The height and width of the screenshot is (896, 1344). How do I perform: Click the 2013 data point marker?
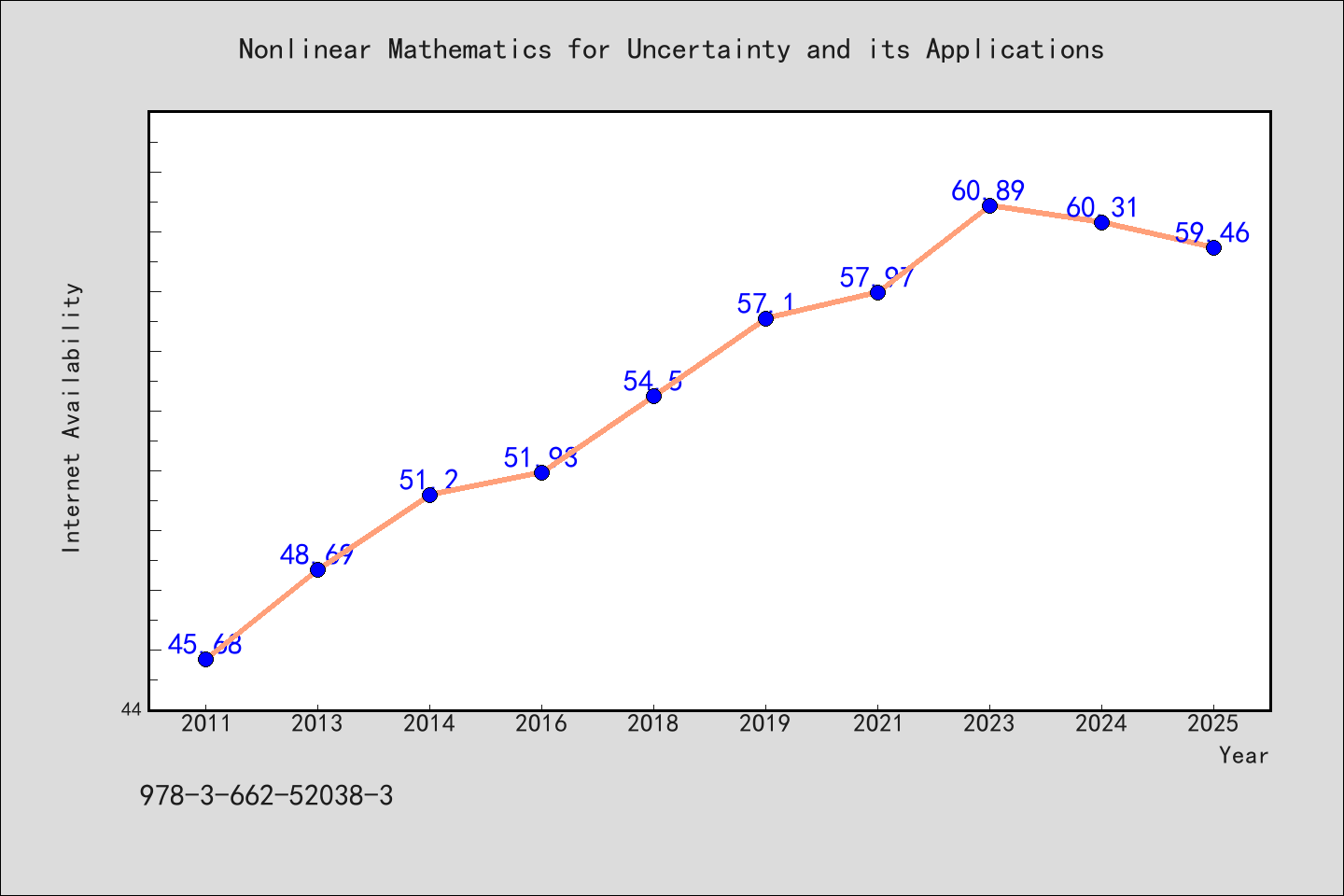tap(317, 569)
